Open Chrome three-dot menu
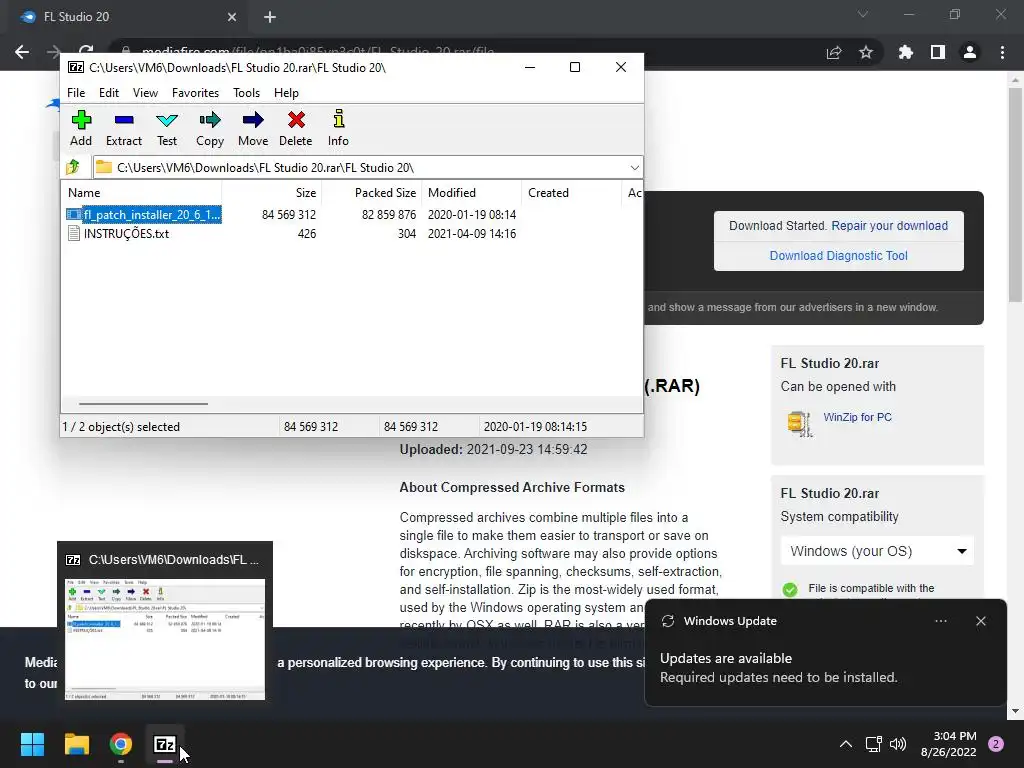Screen dimensions: 1024x768 pyautogui.click(x=1002, y=52)
